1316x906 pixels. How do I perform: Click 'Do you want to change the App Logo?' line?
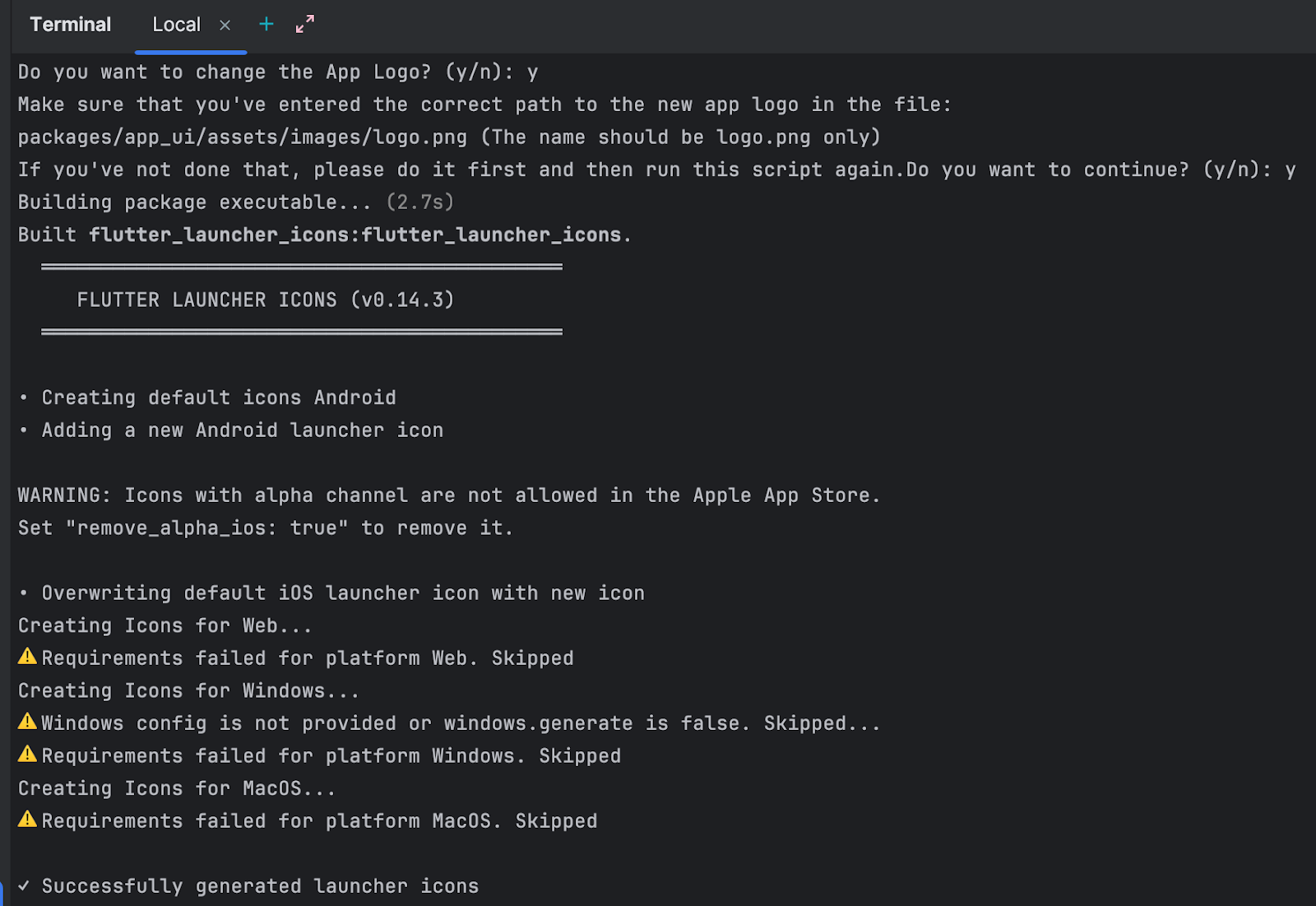(x=278, y=72)
